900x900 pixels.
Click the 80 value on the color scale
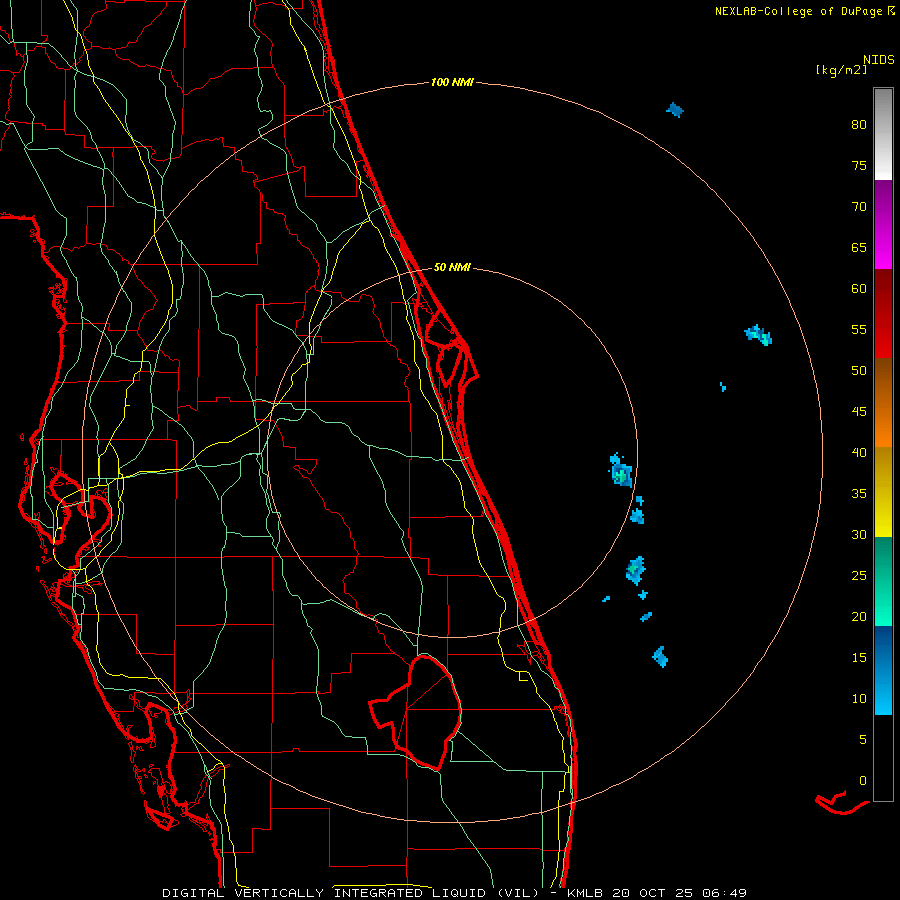[x=859, y=125]
